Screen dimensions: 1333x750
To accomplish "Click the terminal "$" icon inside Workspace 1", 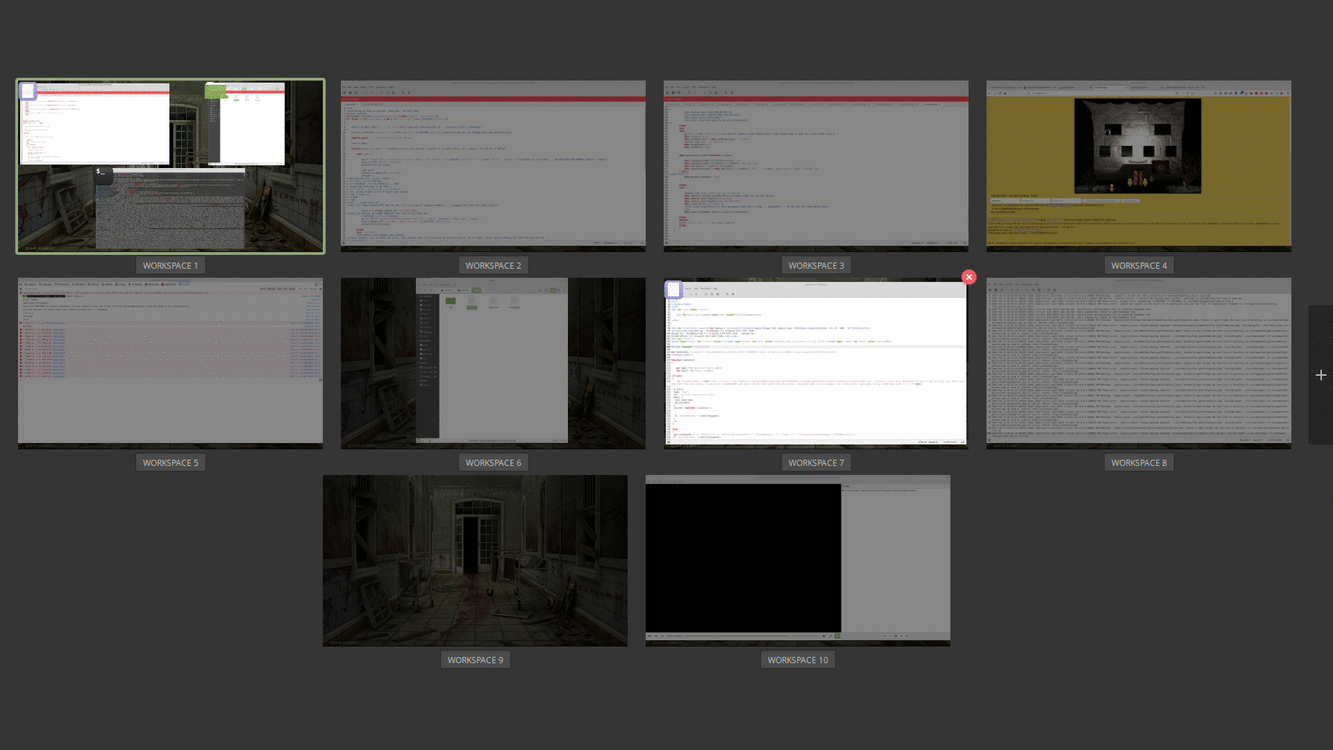I will click(x=100, y=174).
